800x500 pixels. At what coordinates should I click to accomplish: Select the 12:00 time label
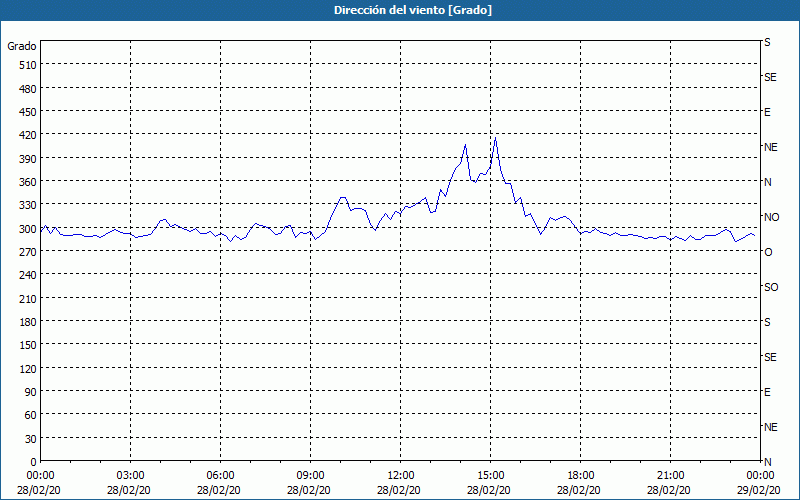(399, 483)
